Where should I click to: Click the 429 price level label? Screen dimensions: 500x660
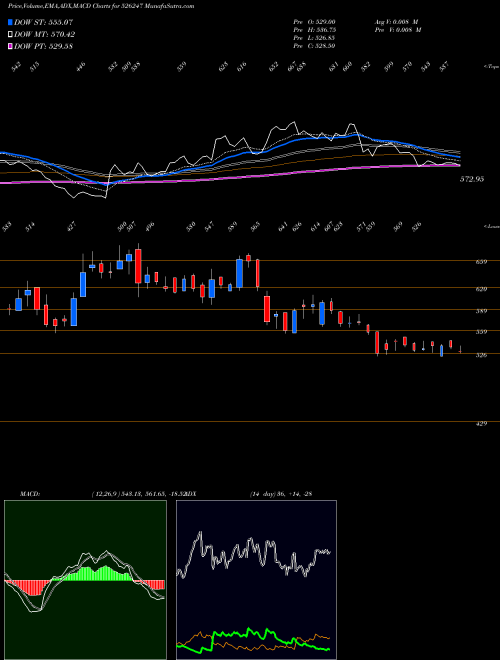[x=481, y=424]
